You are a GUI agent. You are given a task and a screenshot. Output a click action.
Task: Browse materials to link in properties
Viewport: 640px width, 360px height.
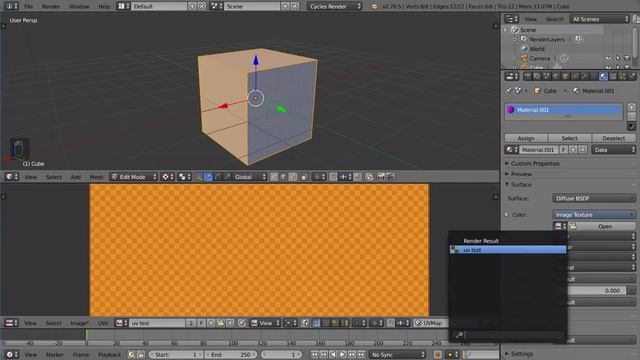click(511, 150)
